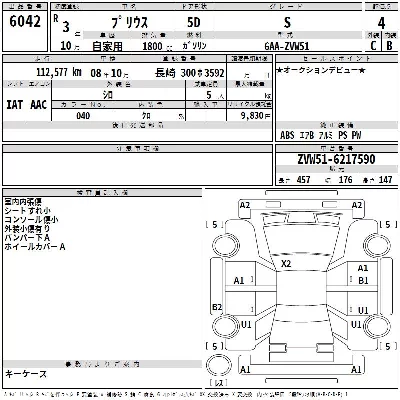Image resolution: width=400 pixels, height=400 pixels.
Task: Click the displacement value 1800
Action: click(152, 46)
